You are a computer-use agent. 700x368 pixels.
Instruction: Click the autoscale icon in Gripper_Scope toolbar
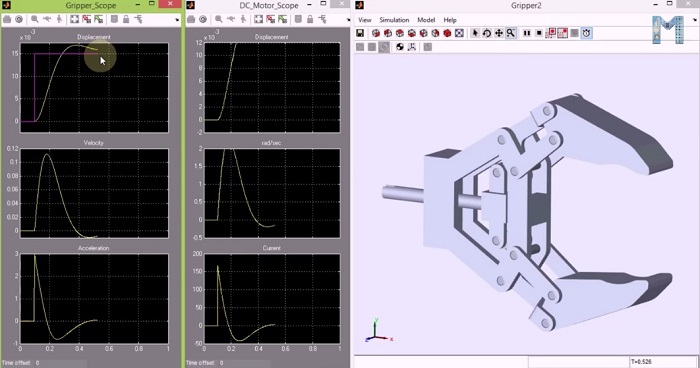coord(75,19)
